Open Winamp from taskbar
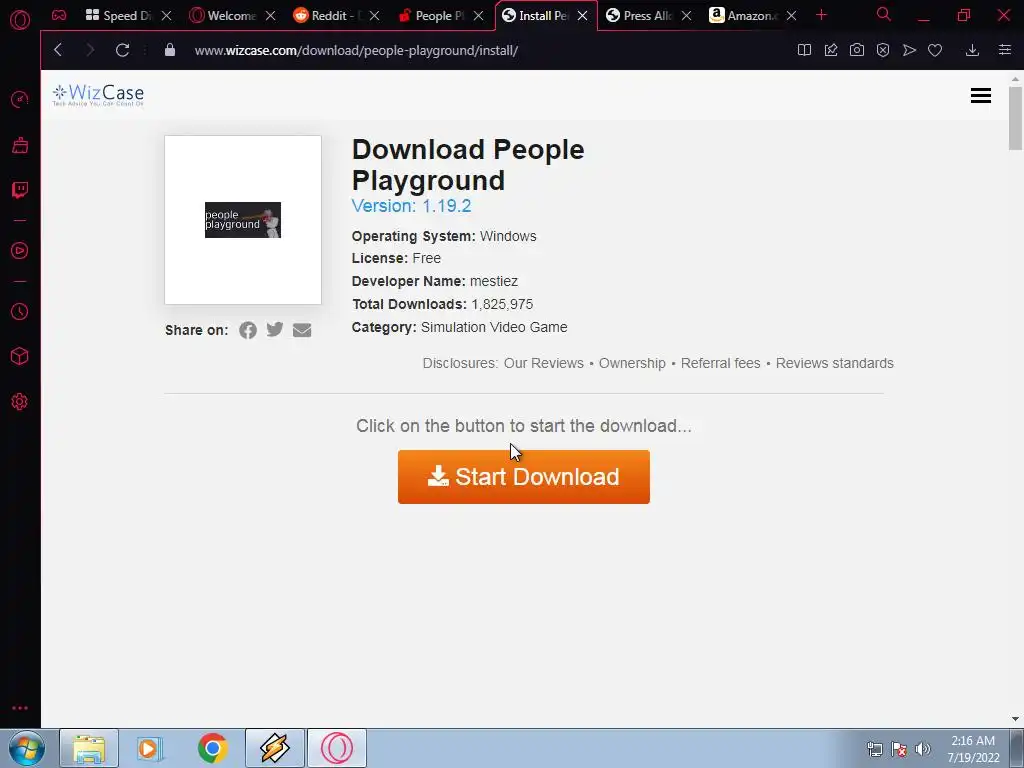 coord(275,748)
